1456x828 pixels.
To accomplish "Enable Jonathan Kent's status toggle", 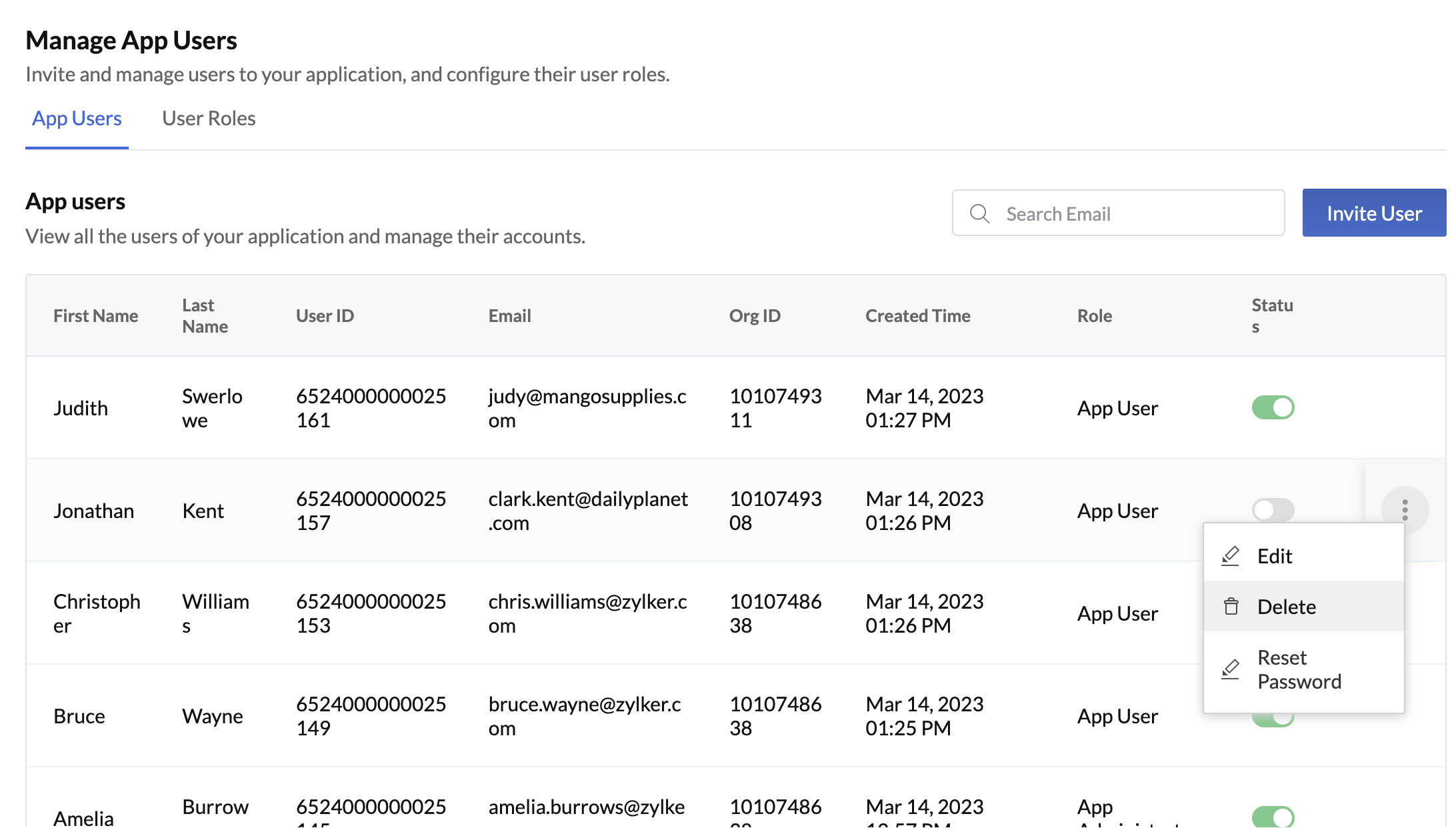I will click(1273, 510).
